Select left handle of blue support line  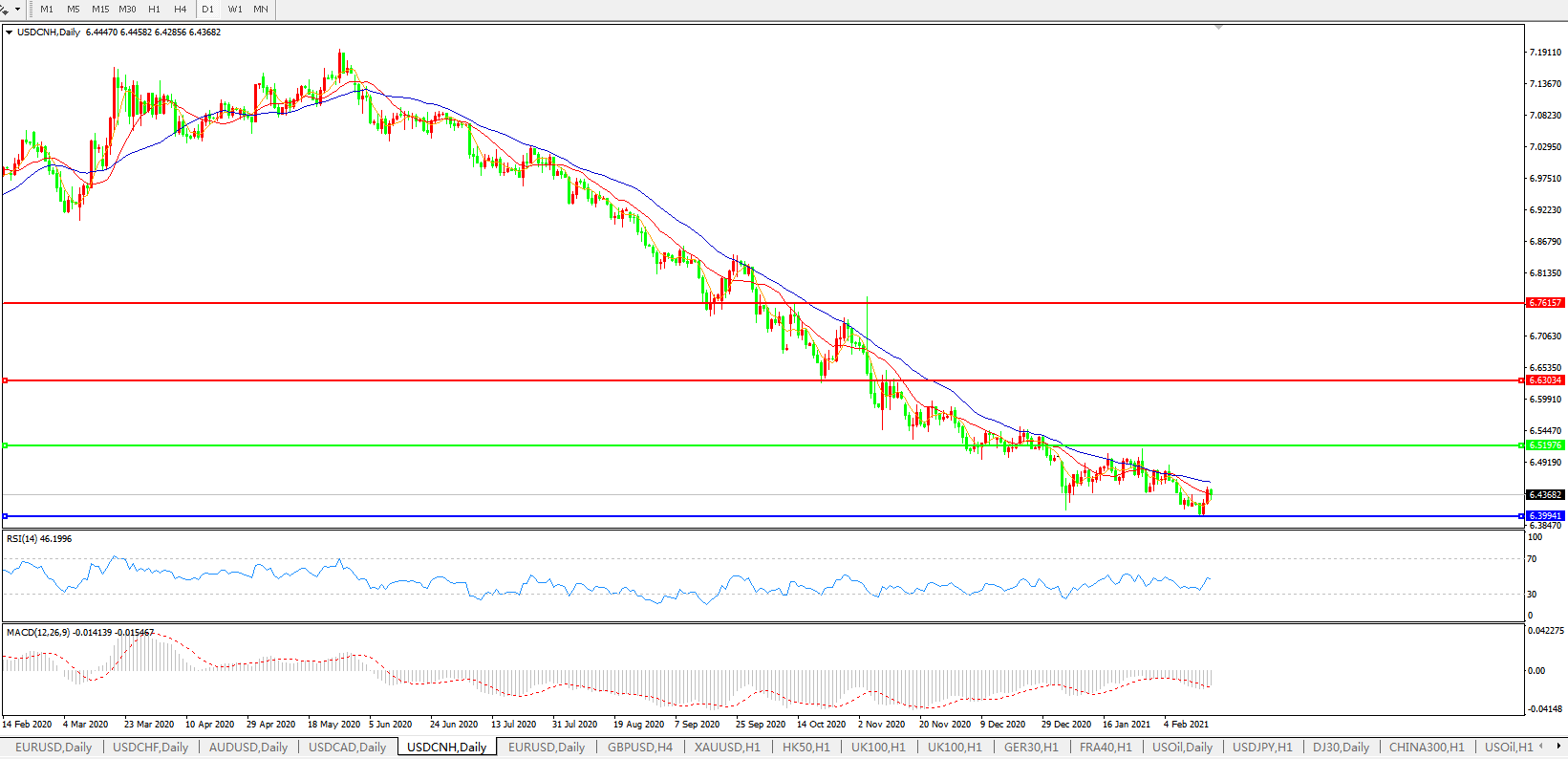(x=6, y=516)
